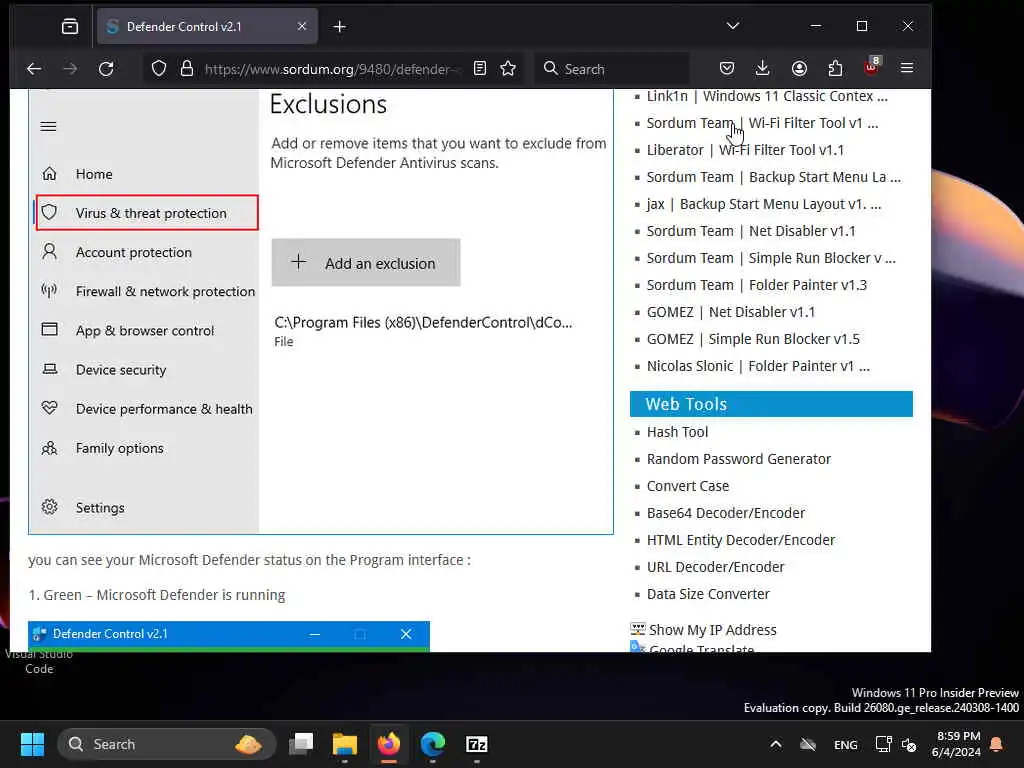Click the Add an exclusion button

tap(366, 263)
